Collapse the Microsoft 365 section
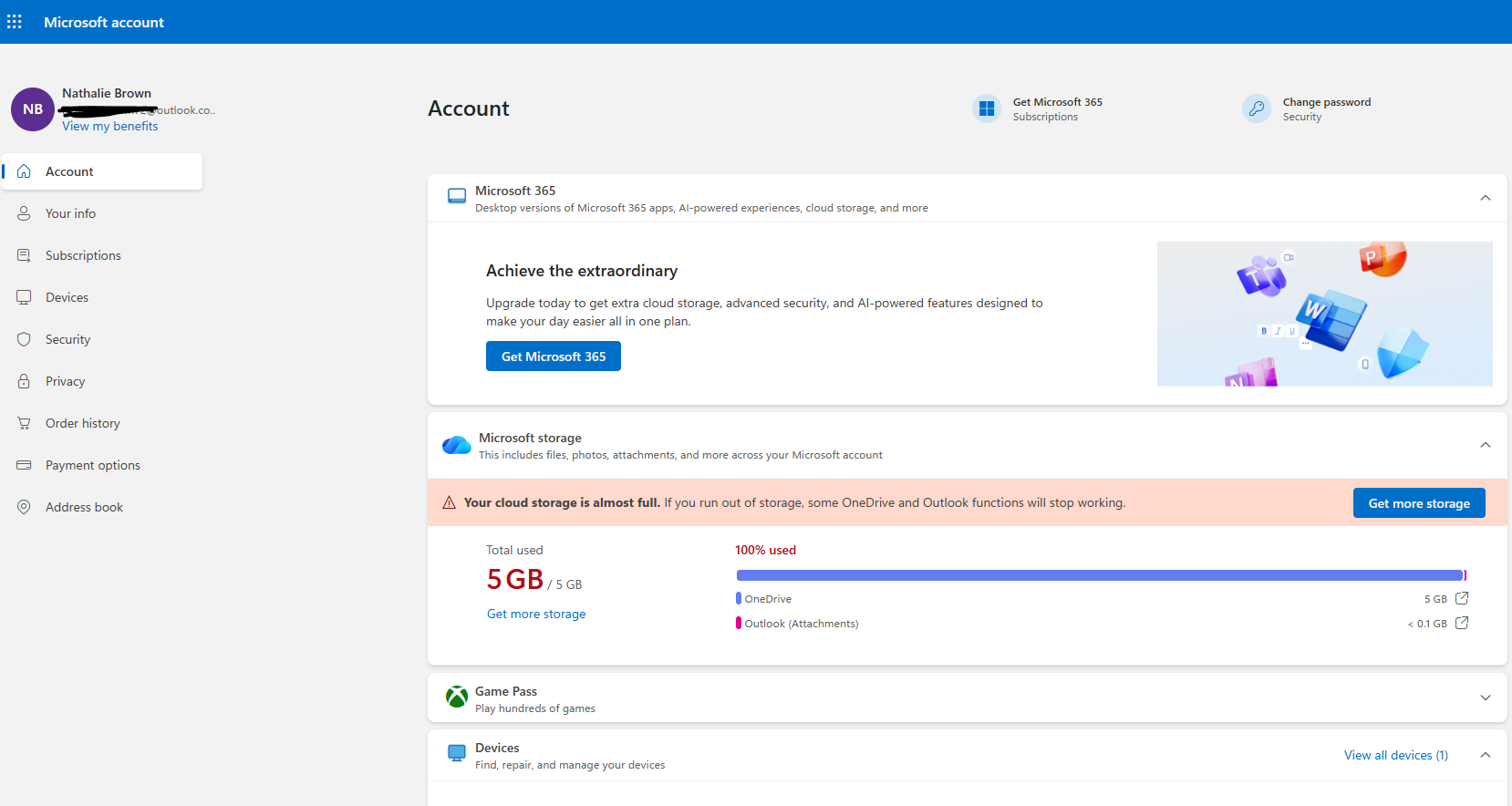This screenshot has height=806, width=1512. [1486, 198]
